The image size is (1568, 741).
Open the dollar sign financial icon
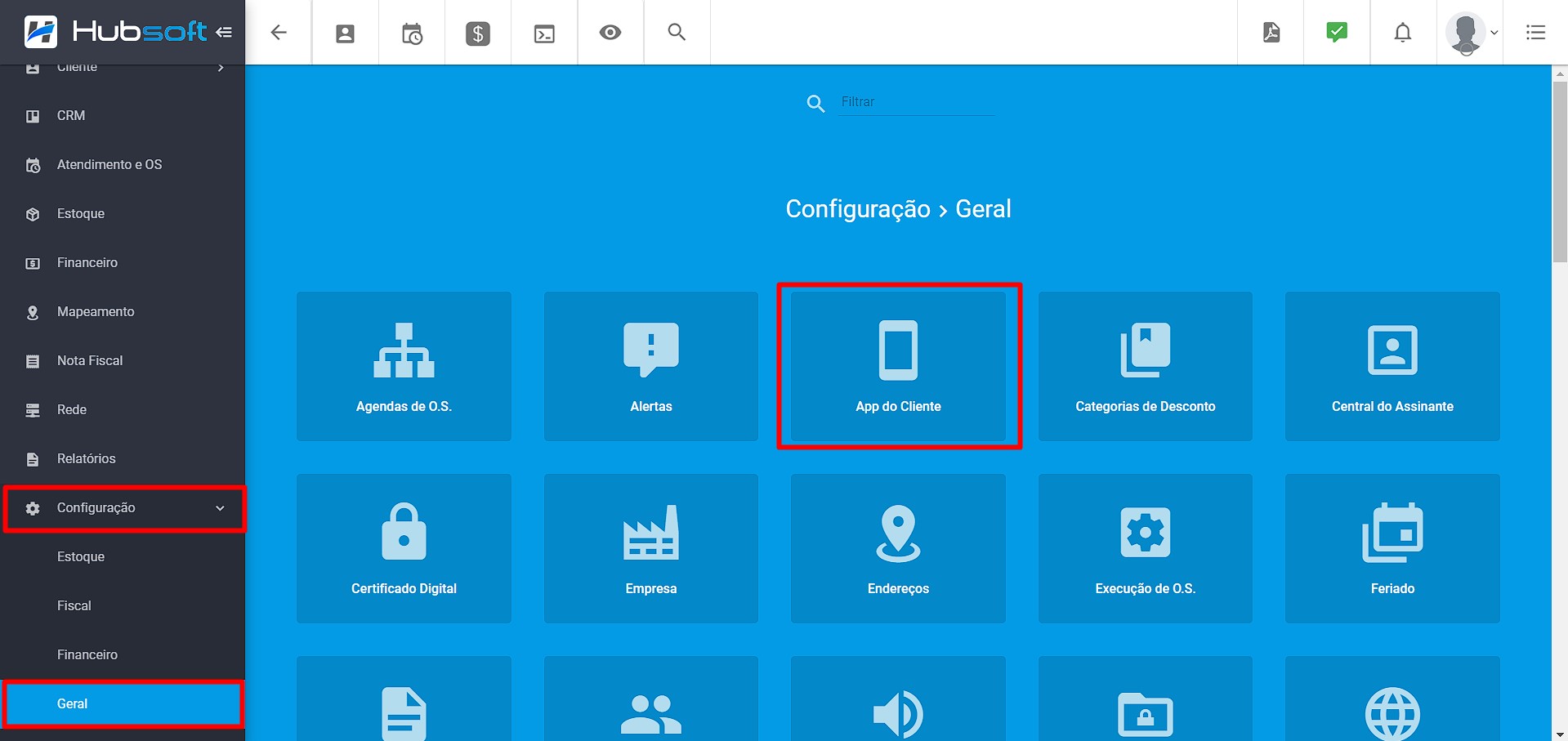tap(478, 33)
